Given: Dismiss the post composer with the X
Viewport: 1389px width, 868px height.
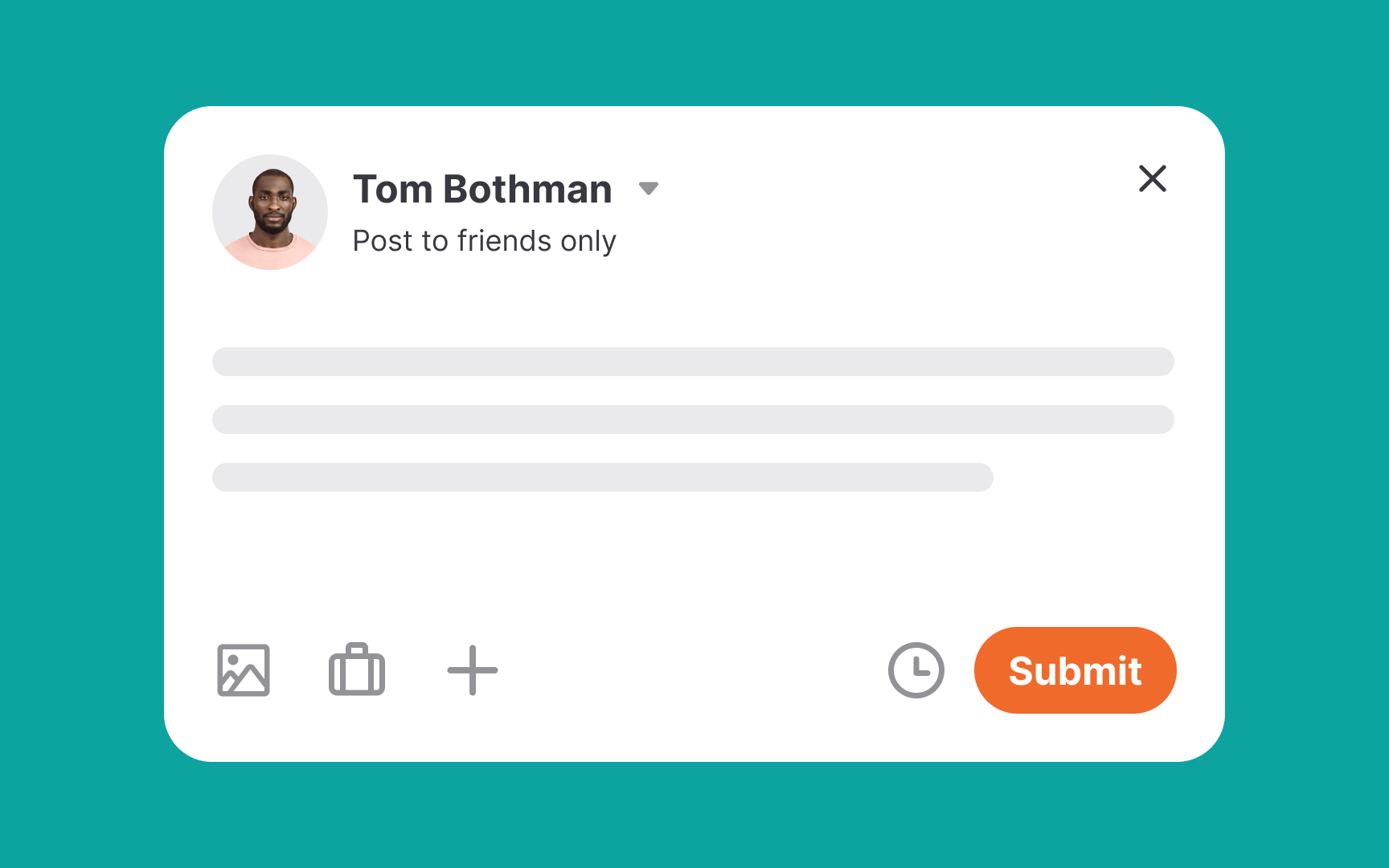Looking at the screenshot, I should (x=1153, y=179).
